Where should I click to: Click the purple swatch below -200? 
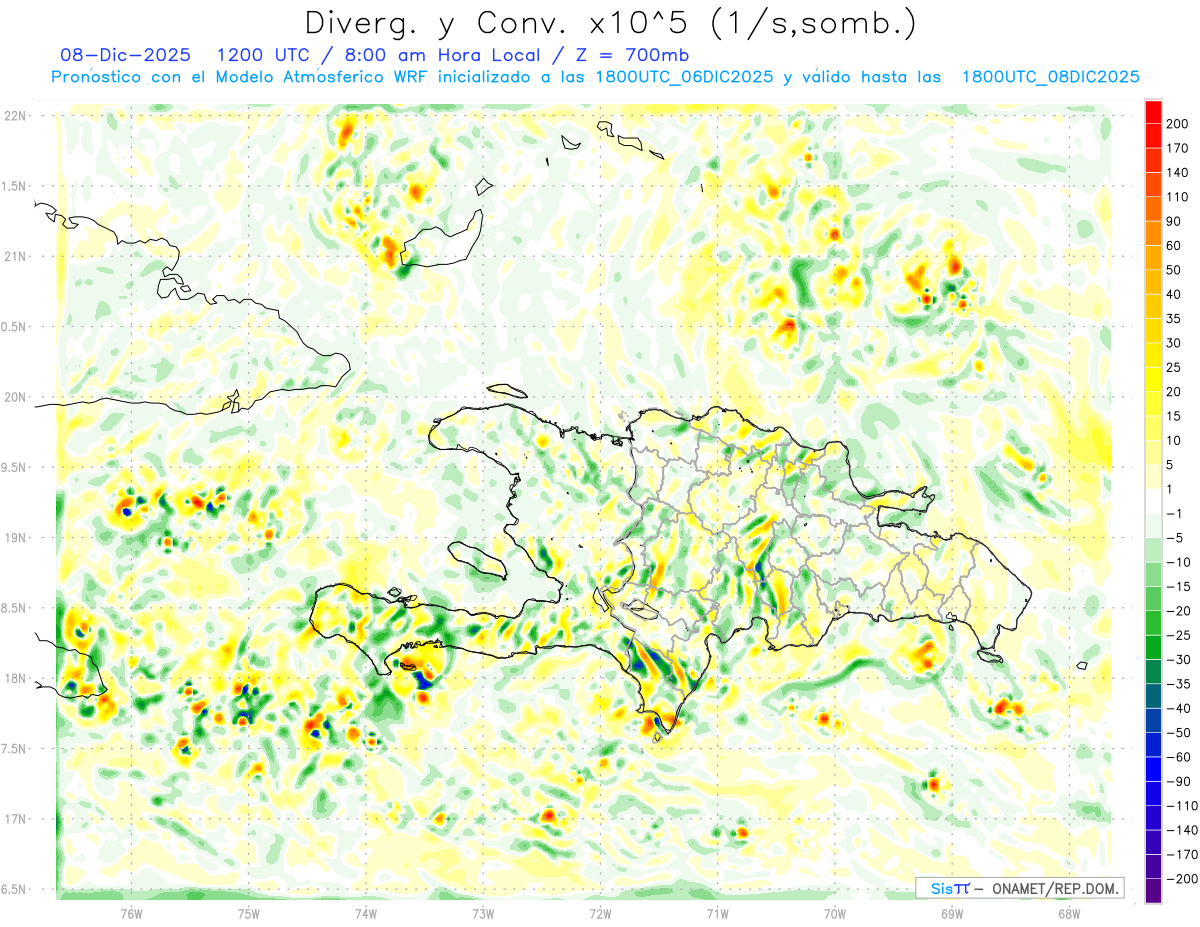click(1153, 890)
